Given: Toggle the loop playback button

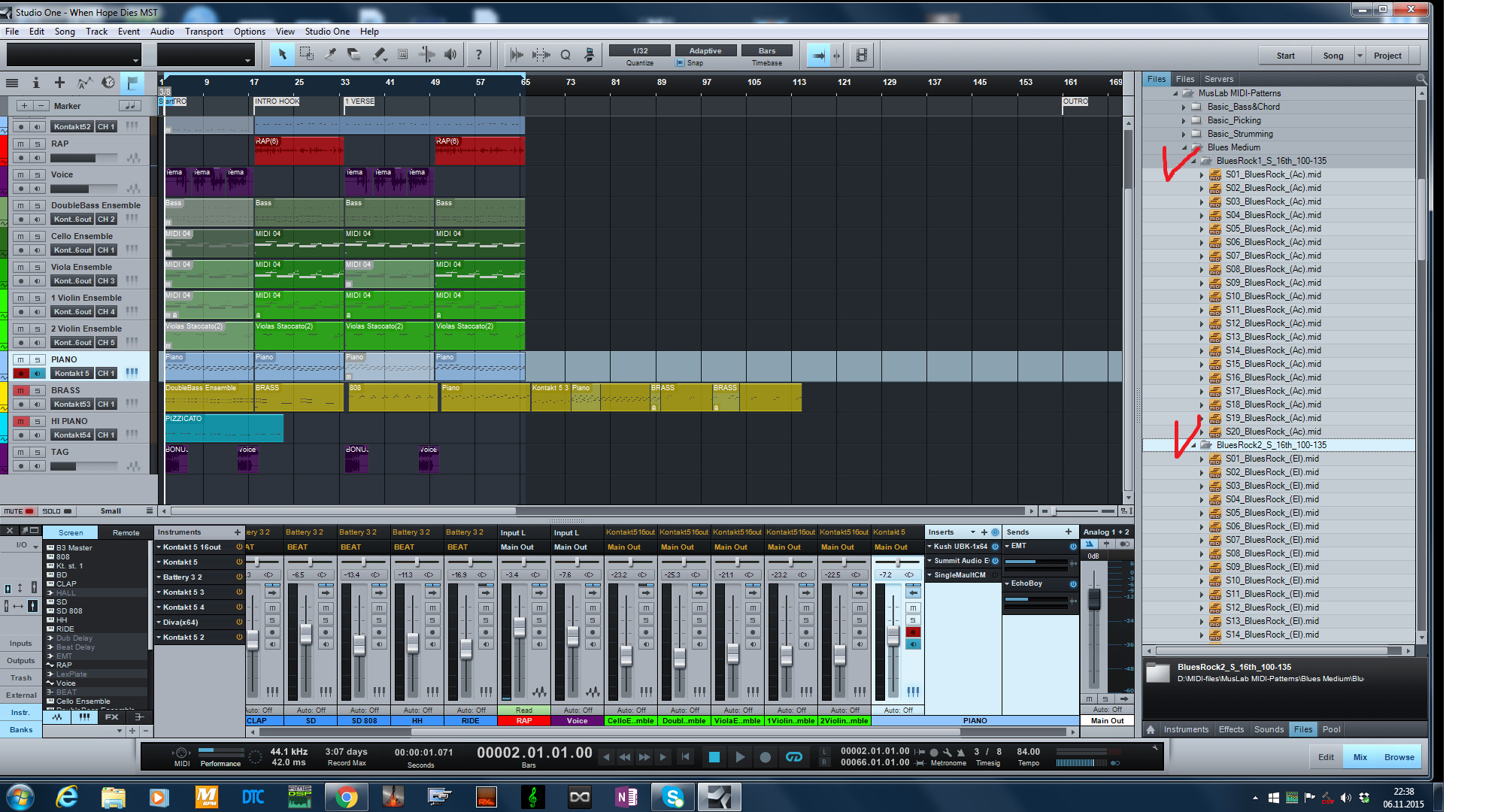Looking at the screenshot, I should (794, 757).
